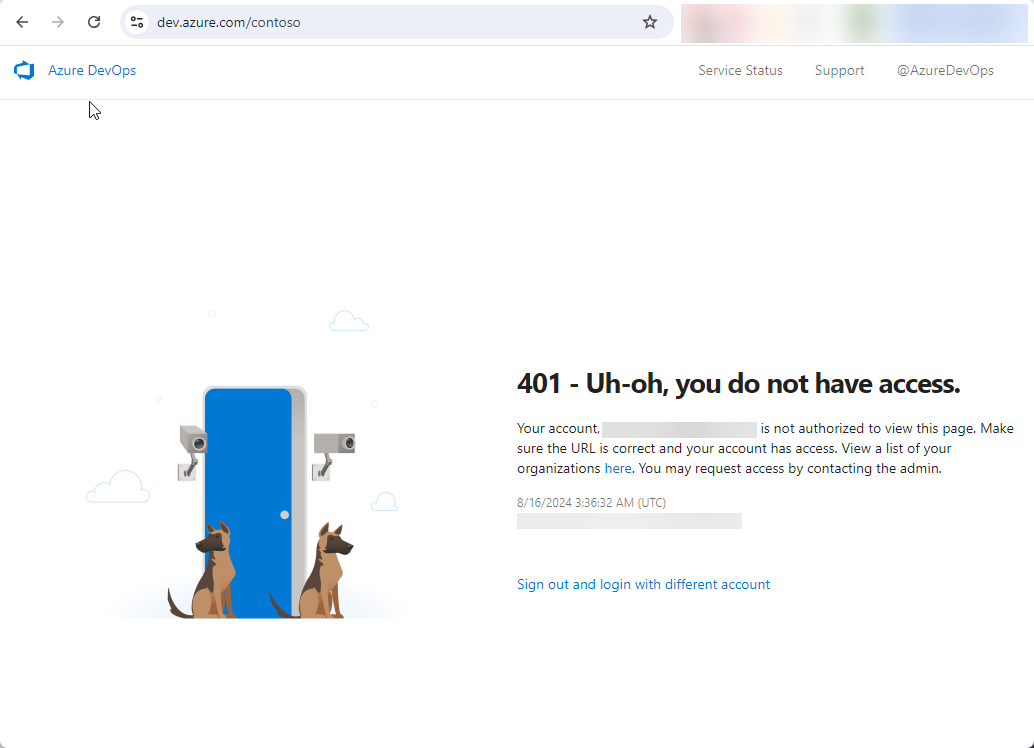1034x748 pixels.
Task: Open site information icon in address bar
Action: [x=138, y=22]
